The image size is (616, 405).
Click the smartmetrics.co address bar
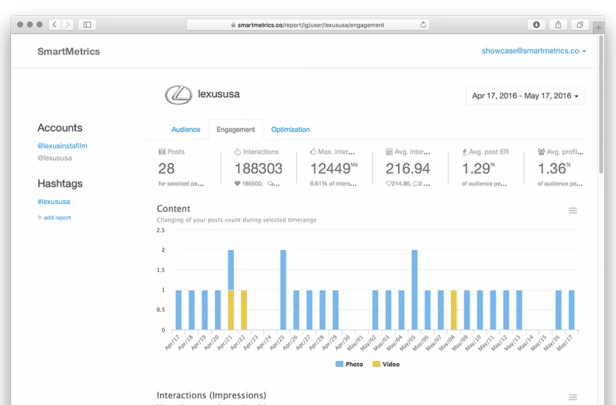click(308, 25)
